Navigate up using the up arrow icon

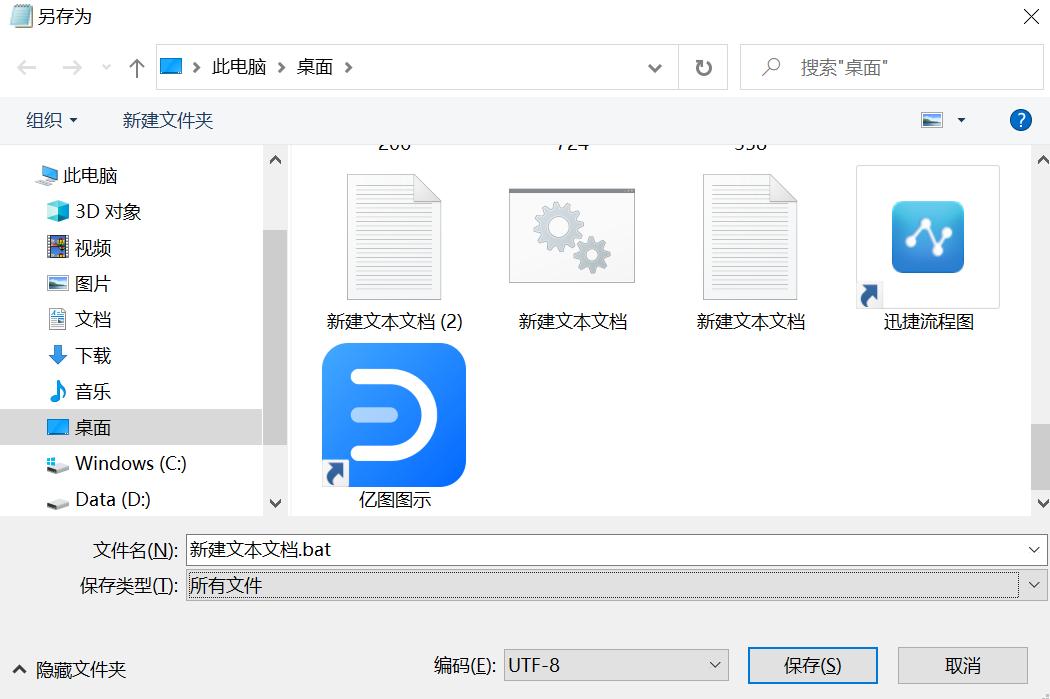[136, 67]
